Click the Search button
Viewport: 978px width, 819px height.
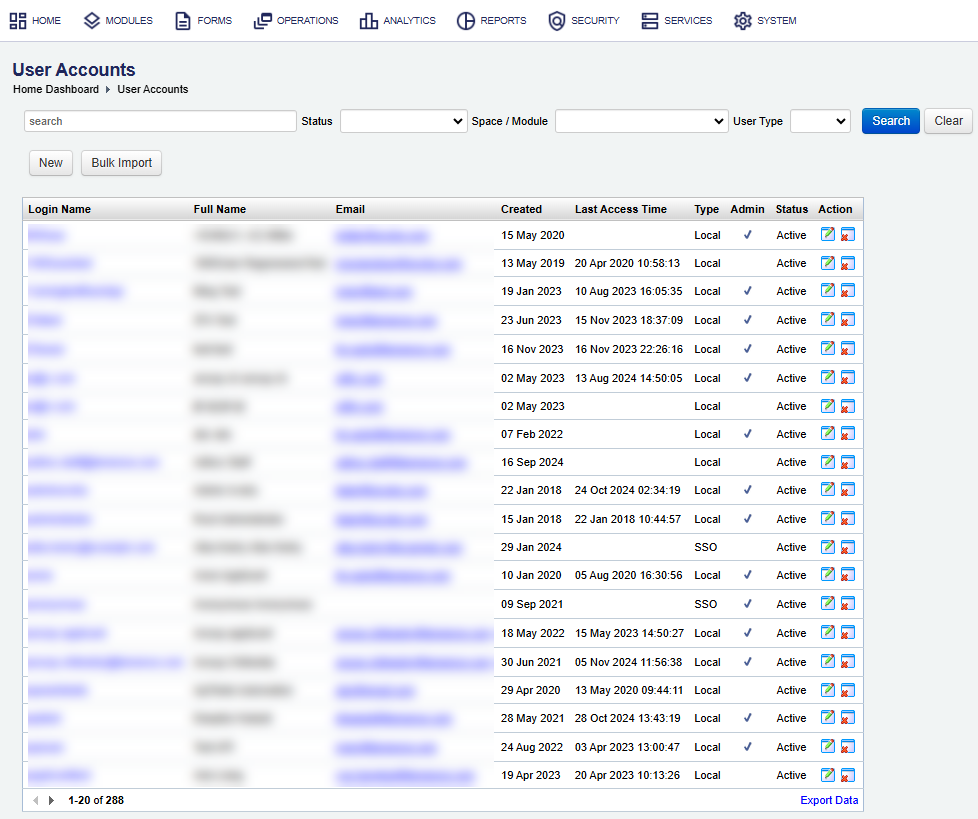point(890,120)
